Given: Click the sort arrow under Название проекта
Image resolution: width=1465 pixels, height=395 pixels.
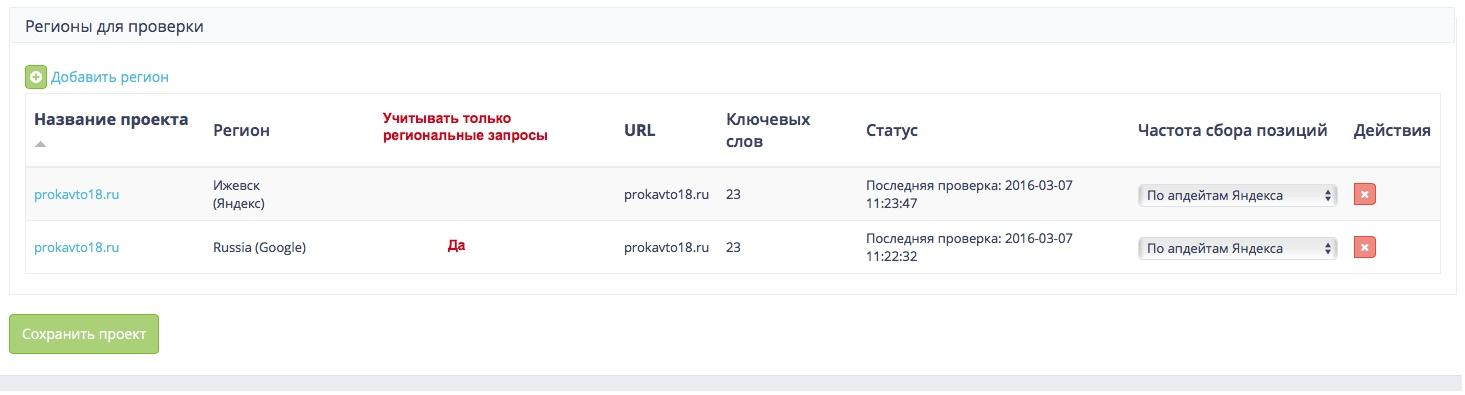Looking at the screenshot, I should [x=40, y=144].
